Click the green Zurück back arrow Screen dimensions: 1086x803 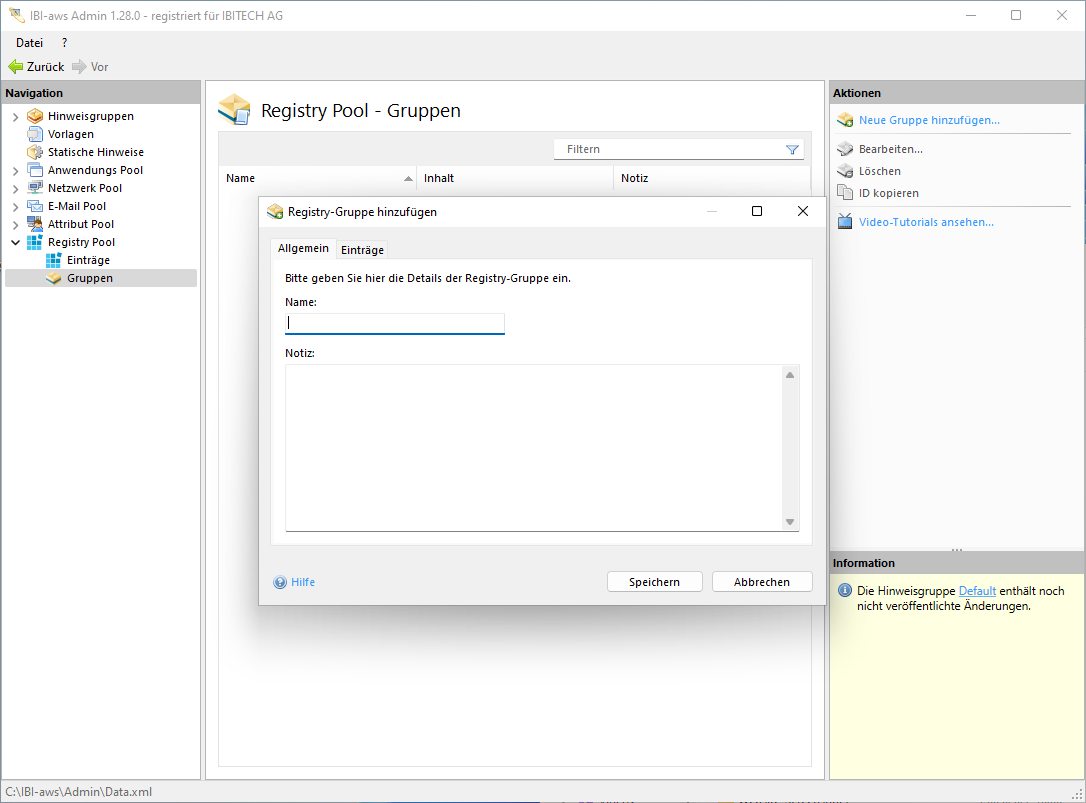(x=16, y=67)
